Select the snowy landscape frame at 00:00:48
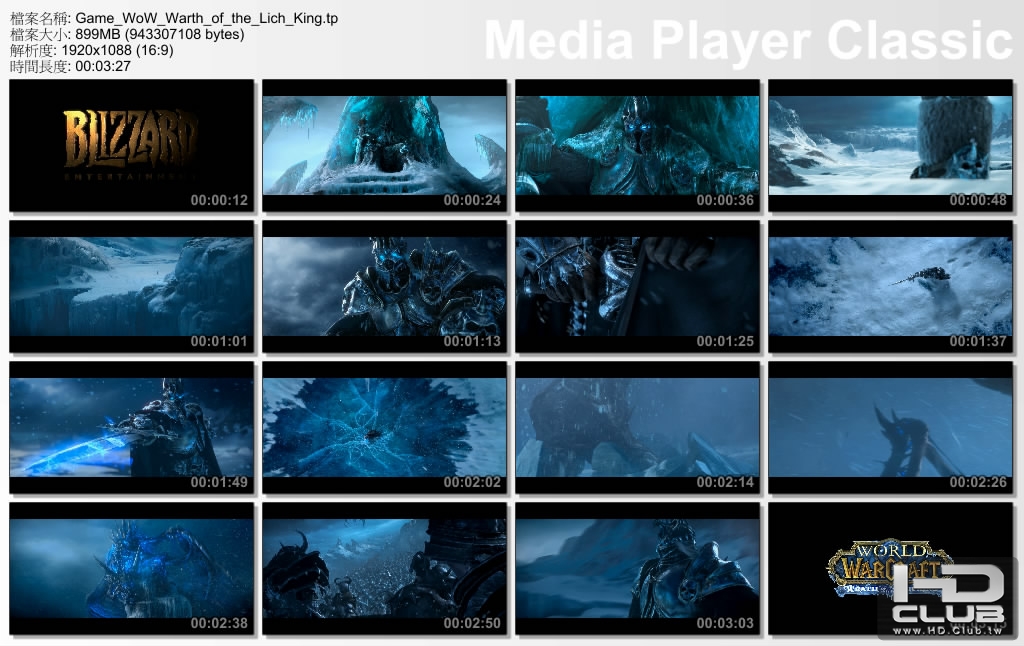The image size is (1024, 646). pos(889,144)
